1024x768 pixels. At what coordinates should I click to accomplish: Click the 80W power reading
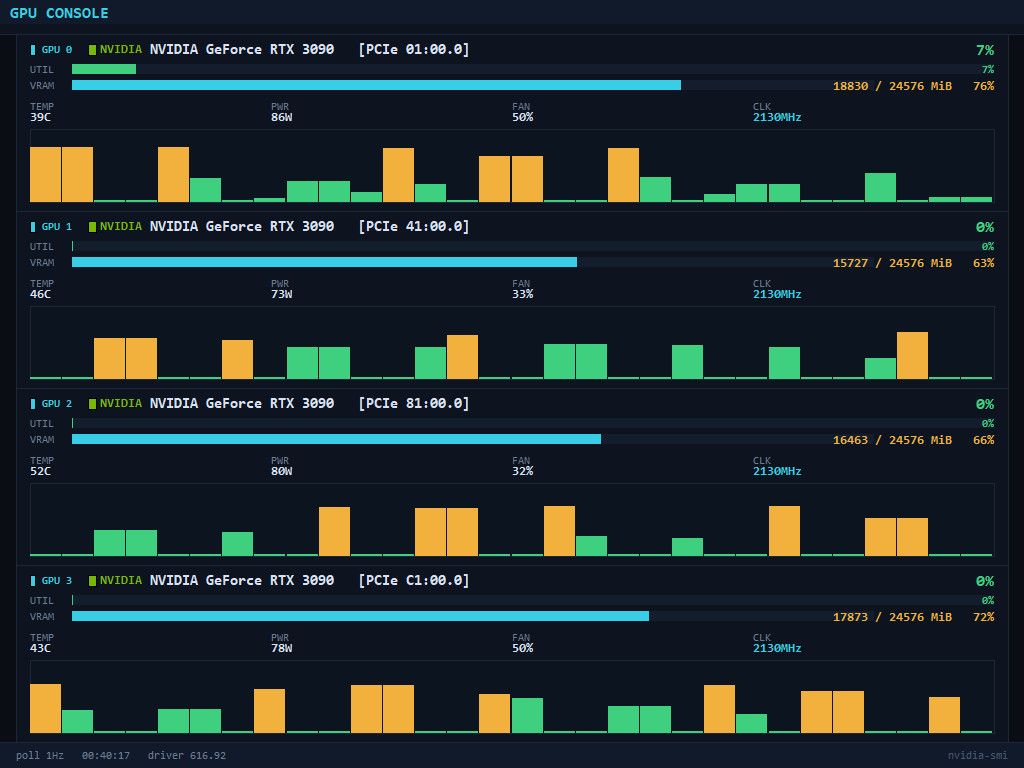(281, 472)
